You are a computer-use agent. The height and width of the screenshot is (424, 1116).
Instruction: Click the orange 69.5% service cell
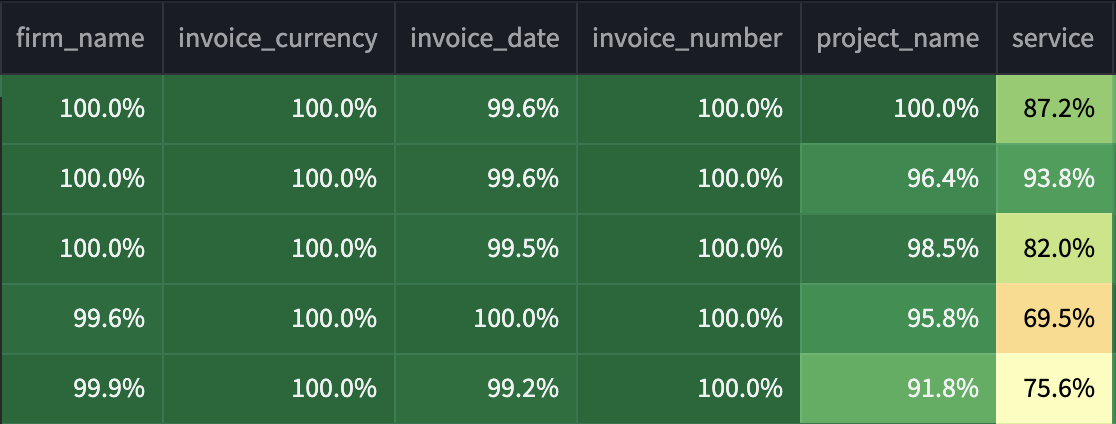1056,319
